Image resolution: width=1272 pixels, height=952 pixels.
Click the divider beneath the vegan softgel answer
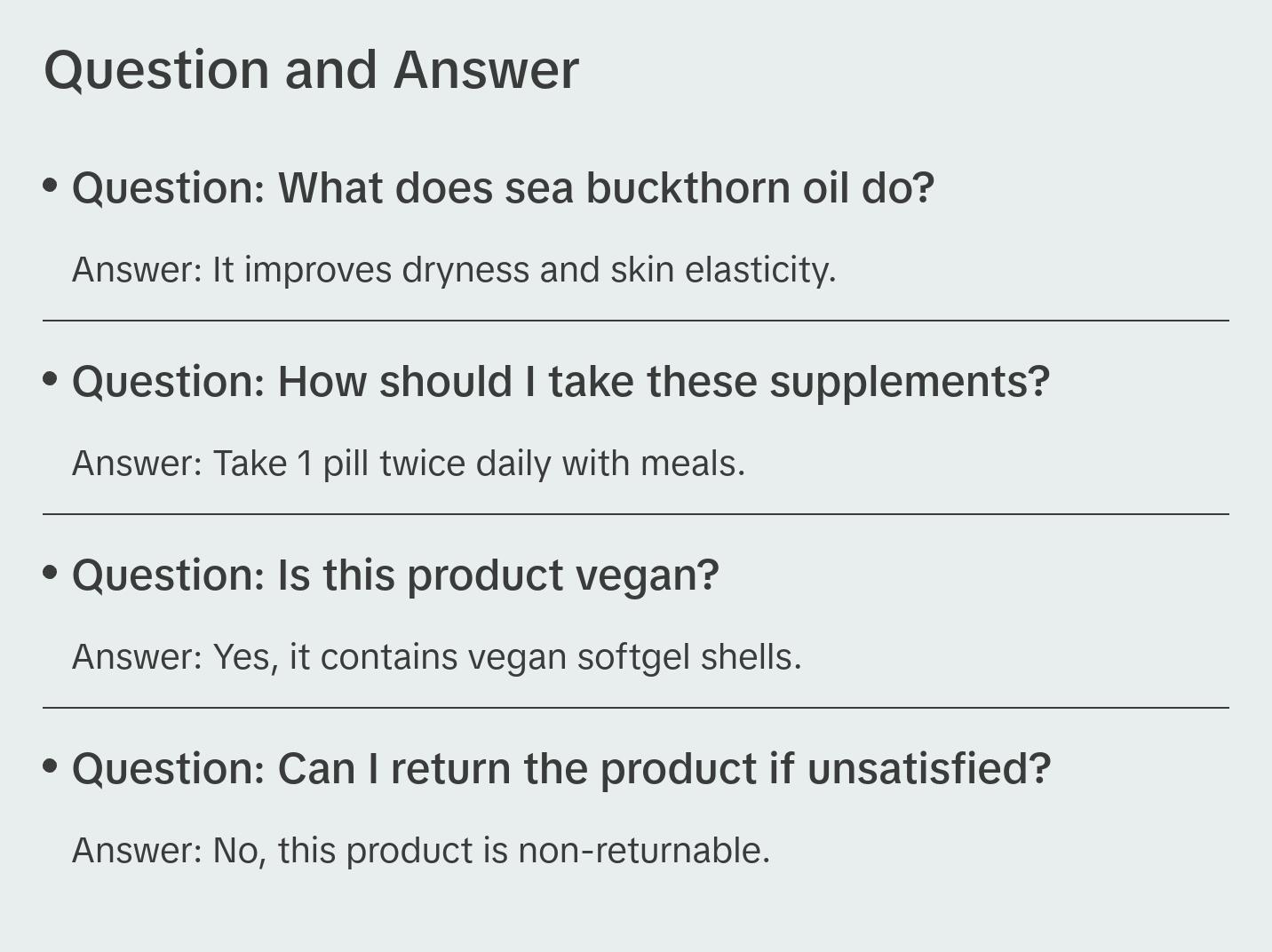[x=636, y=708]
